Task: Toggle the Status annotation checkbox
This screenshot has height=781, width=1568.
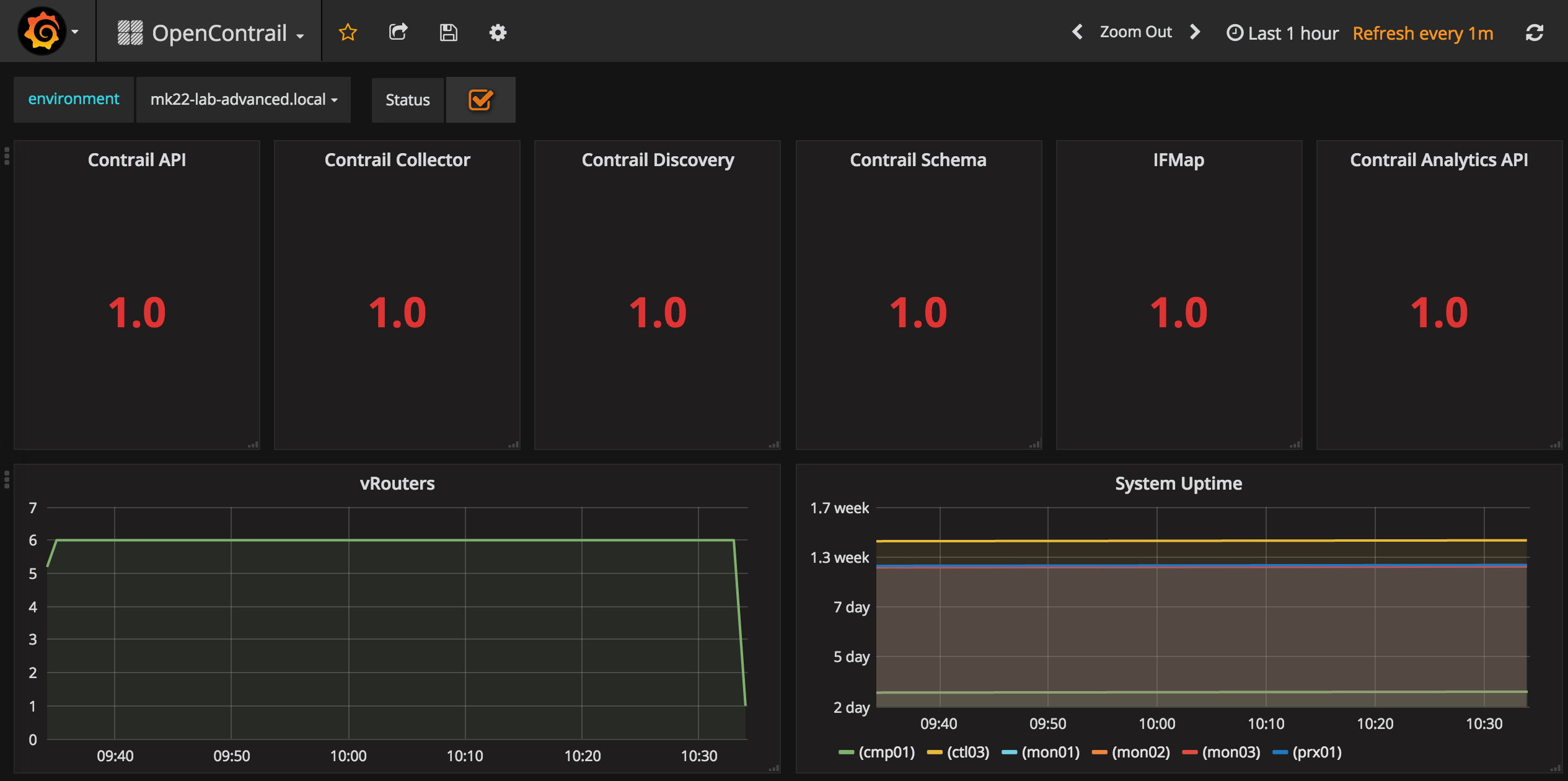Action: (x=480, y=99)
